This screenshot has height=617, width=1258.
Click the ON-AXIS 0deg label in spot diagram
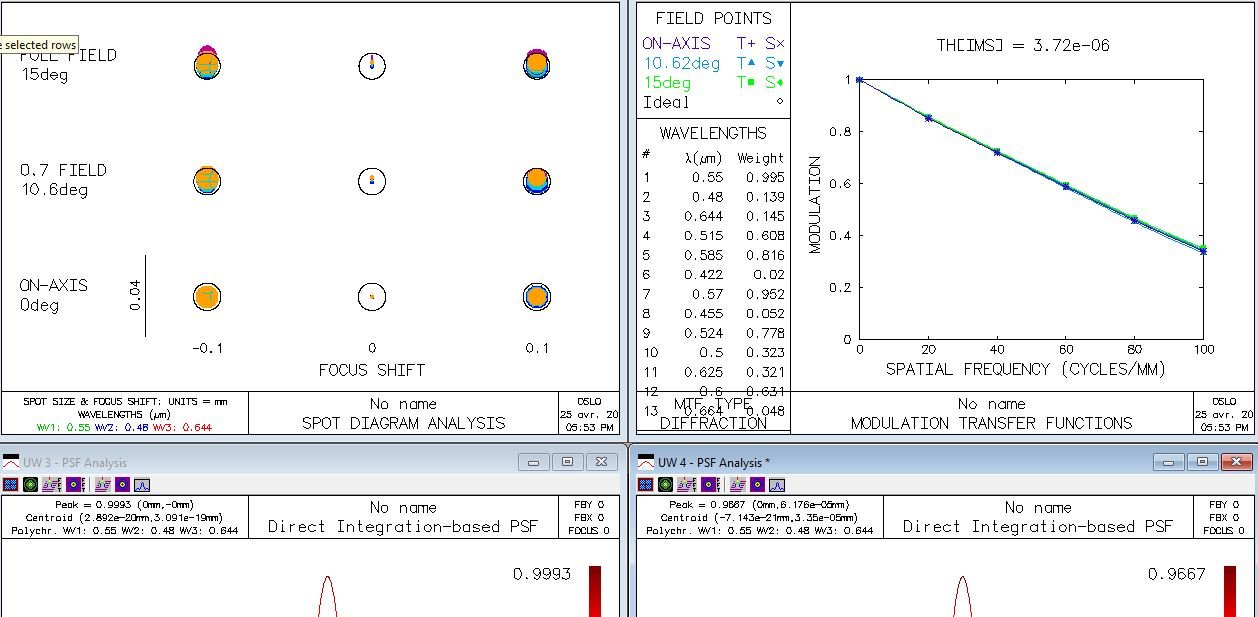(x=54, y=295)
